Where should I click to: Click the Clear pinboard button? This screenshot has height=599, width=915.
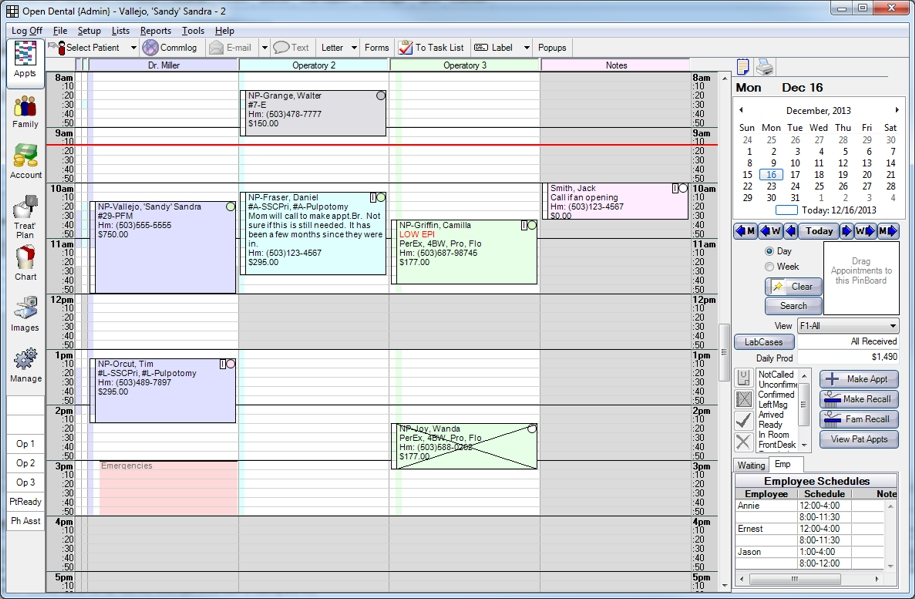pyautogui.click(x=794, y=287)
